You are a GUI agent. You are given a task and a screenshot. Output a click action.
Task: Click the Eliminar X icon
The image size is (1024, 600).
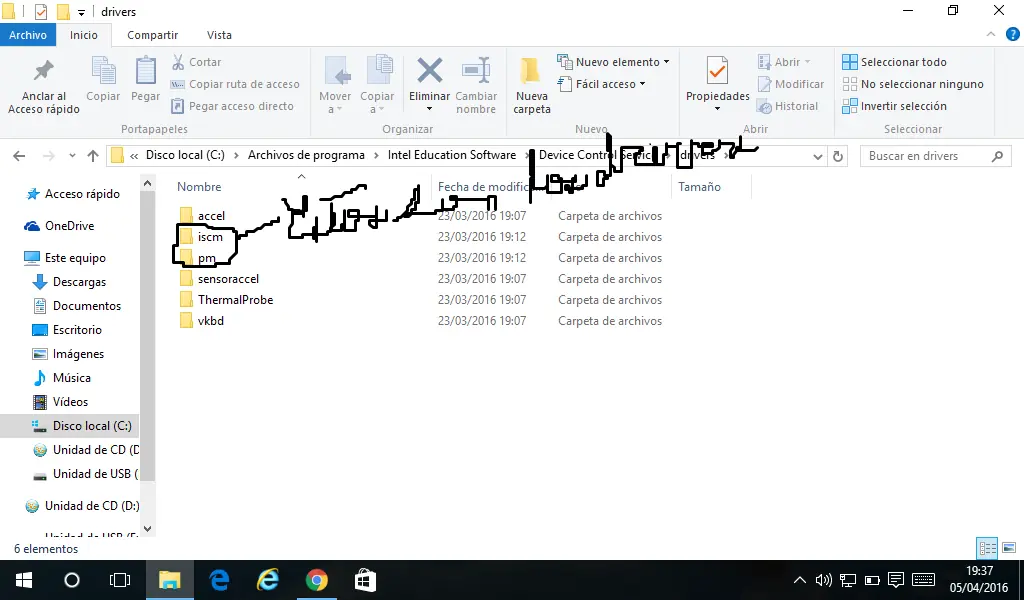430,71
